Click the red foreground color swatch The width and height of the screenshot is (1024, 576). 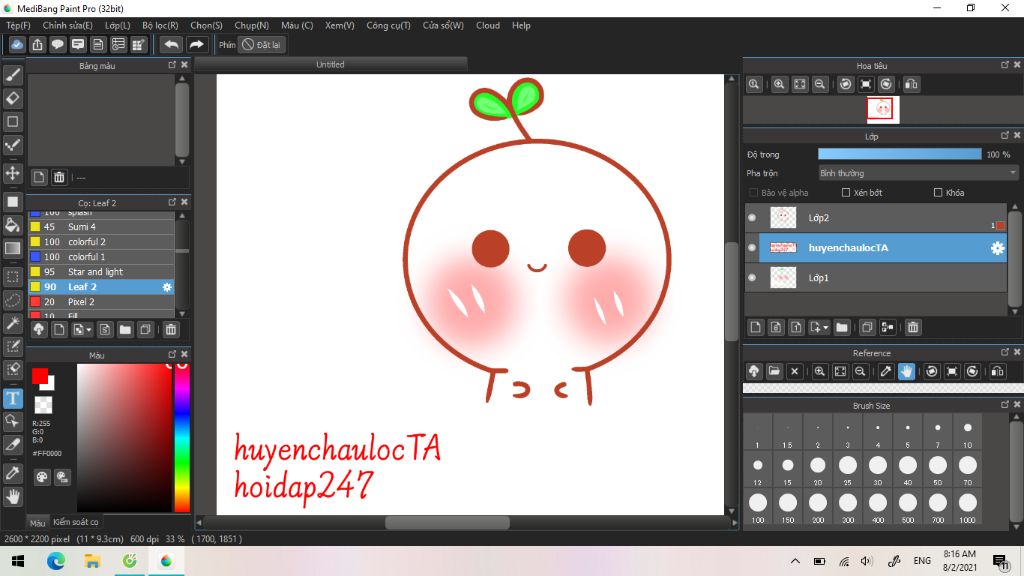pos(39,376)
